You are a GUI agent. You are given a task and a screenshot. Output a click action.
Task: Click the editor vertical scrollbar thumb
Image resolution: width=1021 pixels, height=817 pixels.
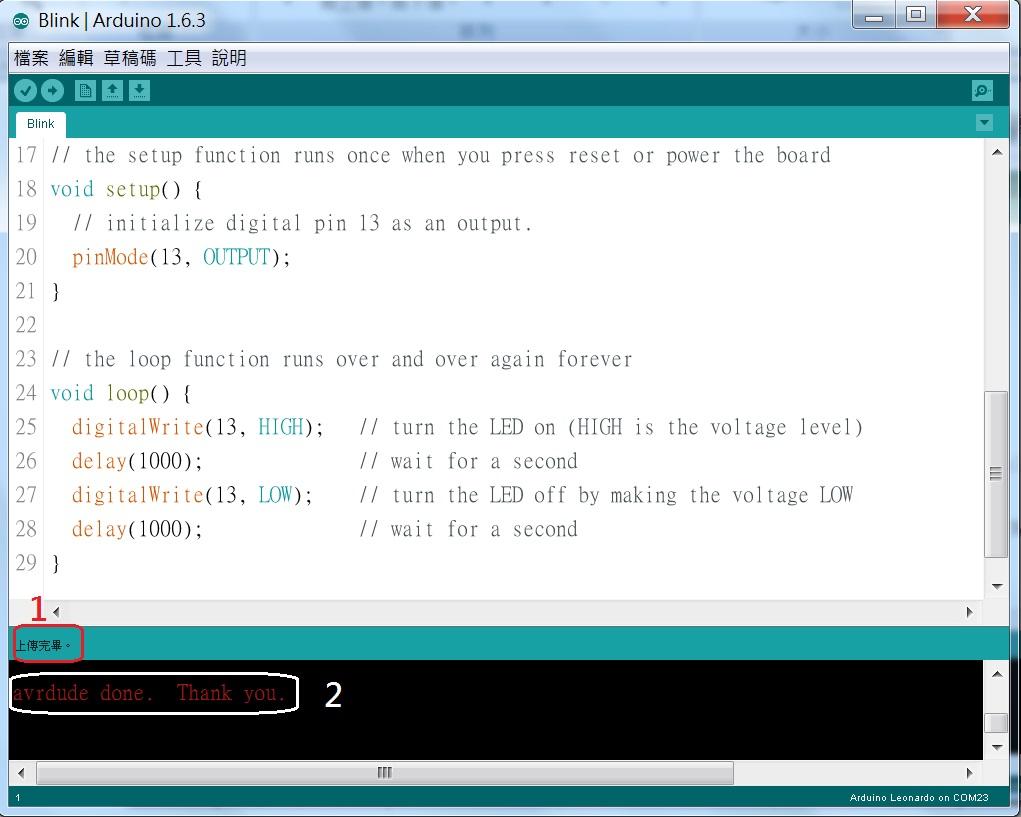coord(996,473)
